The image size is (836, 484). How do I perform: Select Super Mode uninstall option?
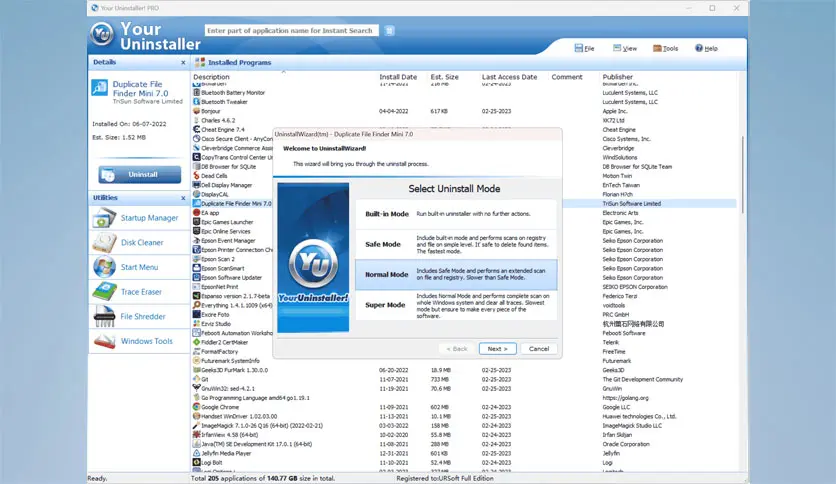point(456,305)
